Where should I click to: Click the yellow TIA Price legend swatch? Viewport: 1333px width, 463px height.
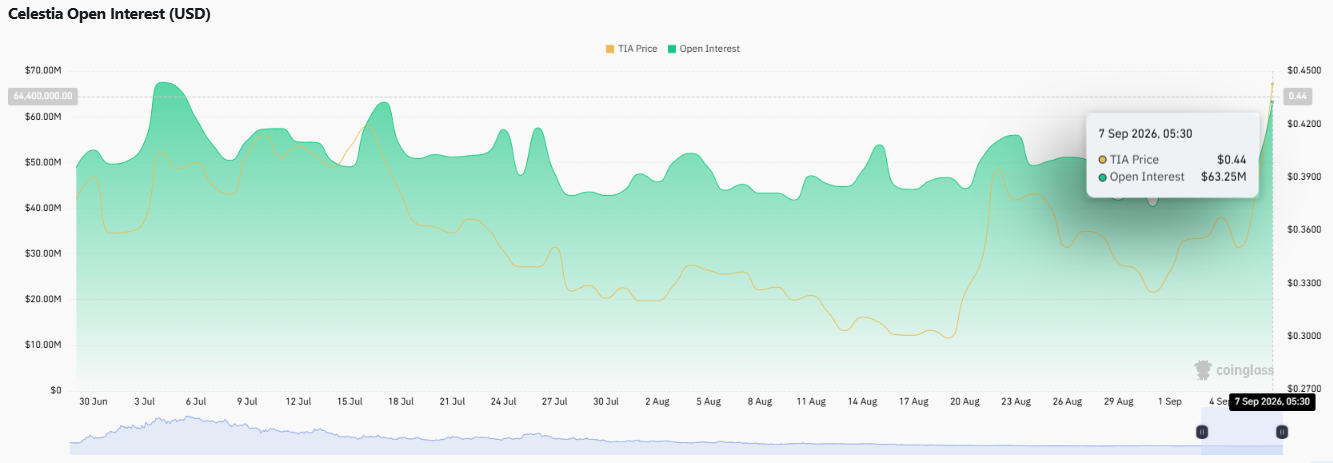point(610,48)
